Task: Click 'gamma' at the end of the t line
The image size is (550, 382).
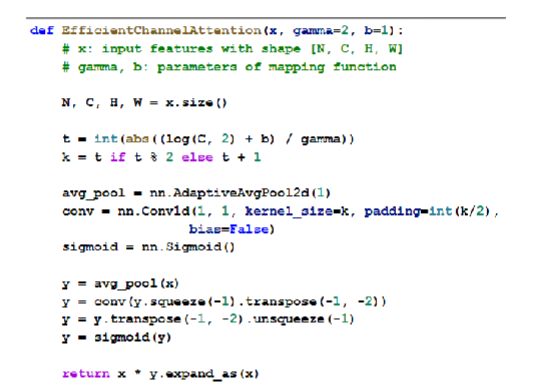Action: tap(321, 140)
